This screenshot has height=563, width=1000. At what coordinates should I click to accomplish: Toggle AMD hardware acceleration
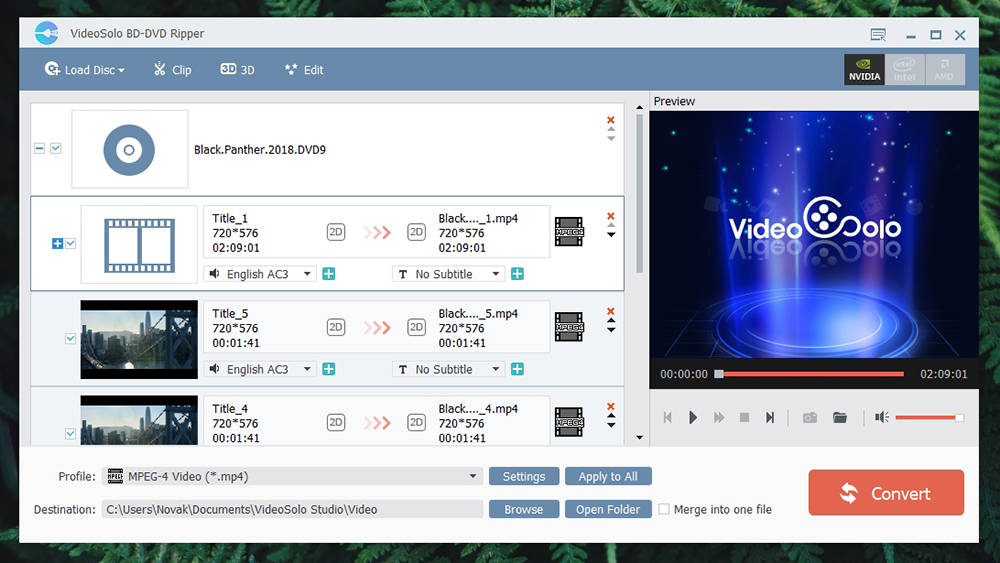coord(944,69)
